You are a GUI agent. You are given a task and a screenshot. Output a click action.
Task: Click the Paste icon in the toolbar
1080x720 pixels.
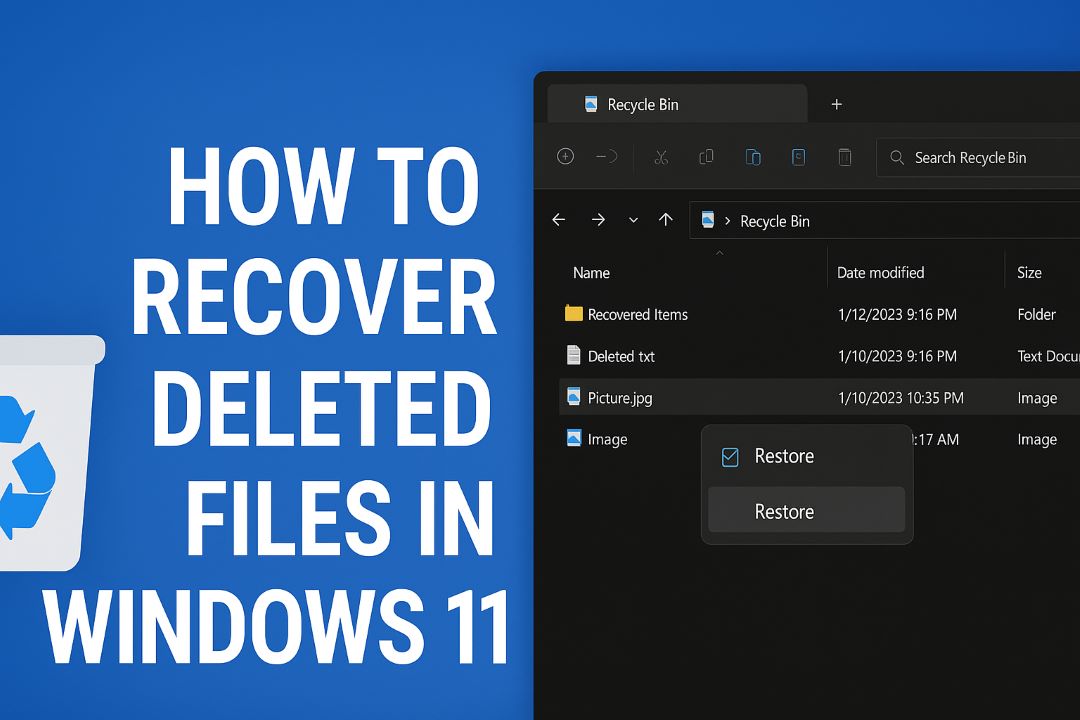coord(753,157)
